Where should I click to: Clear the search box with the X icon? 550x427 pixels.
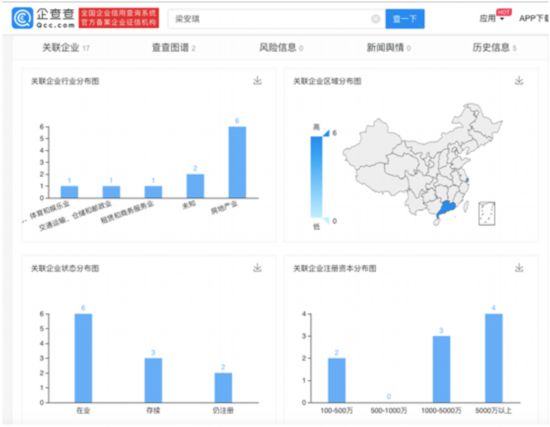click(x=375, y=19)
